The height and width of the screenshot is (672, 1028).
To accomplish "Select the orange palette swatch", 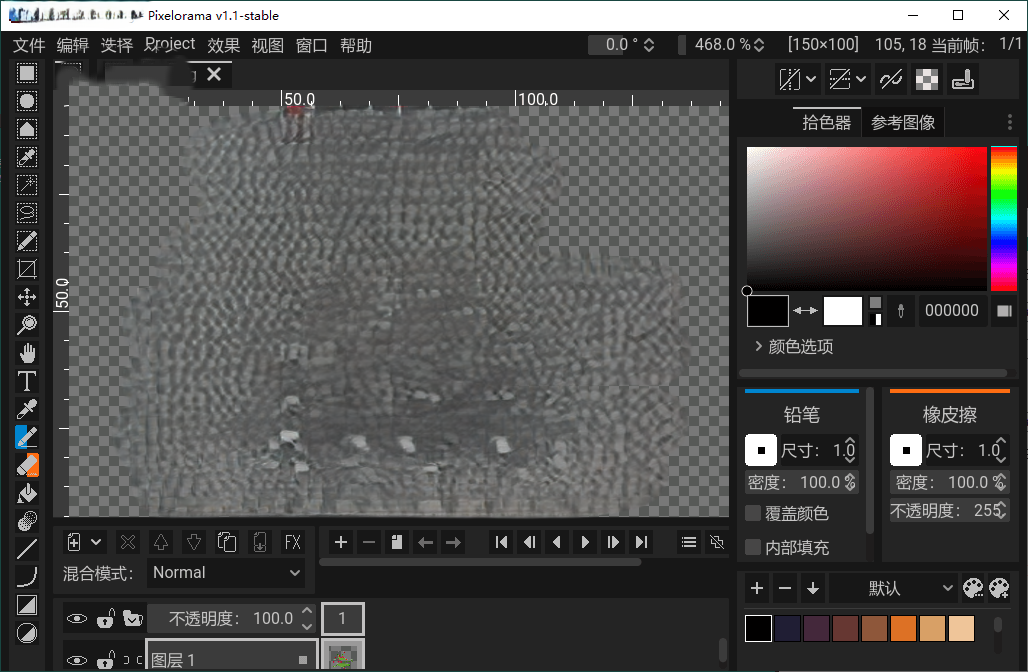I will (x=903, y=628).
